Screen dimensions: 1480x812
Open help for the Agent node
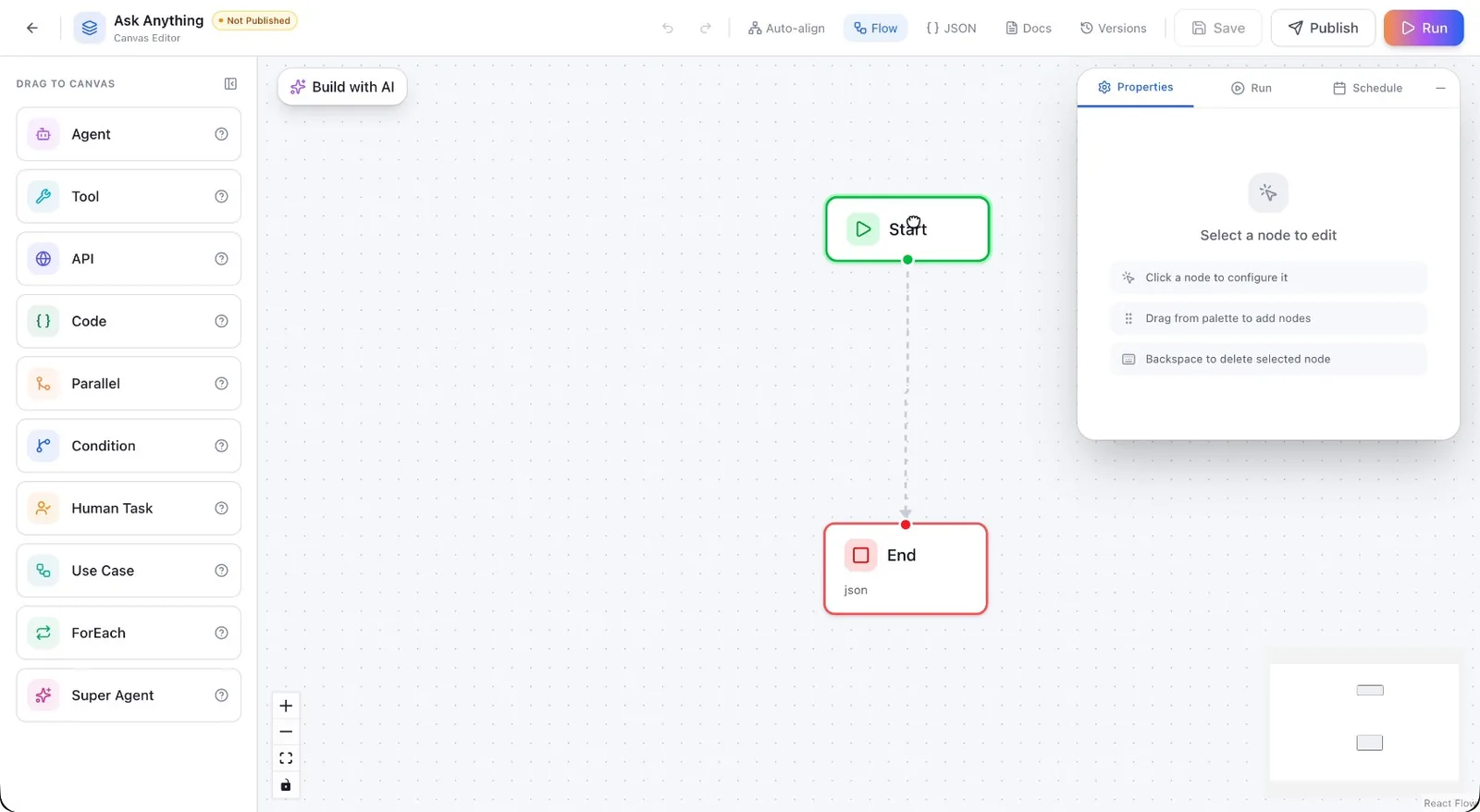(x=221, y=134)
